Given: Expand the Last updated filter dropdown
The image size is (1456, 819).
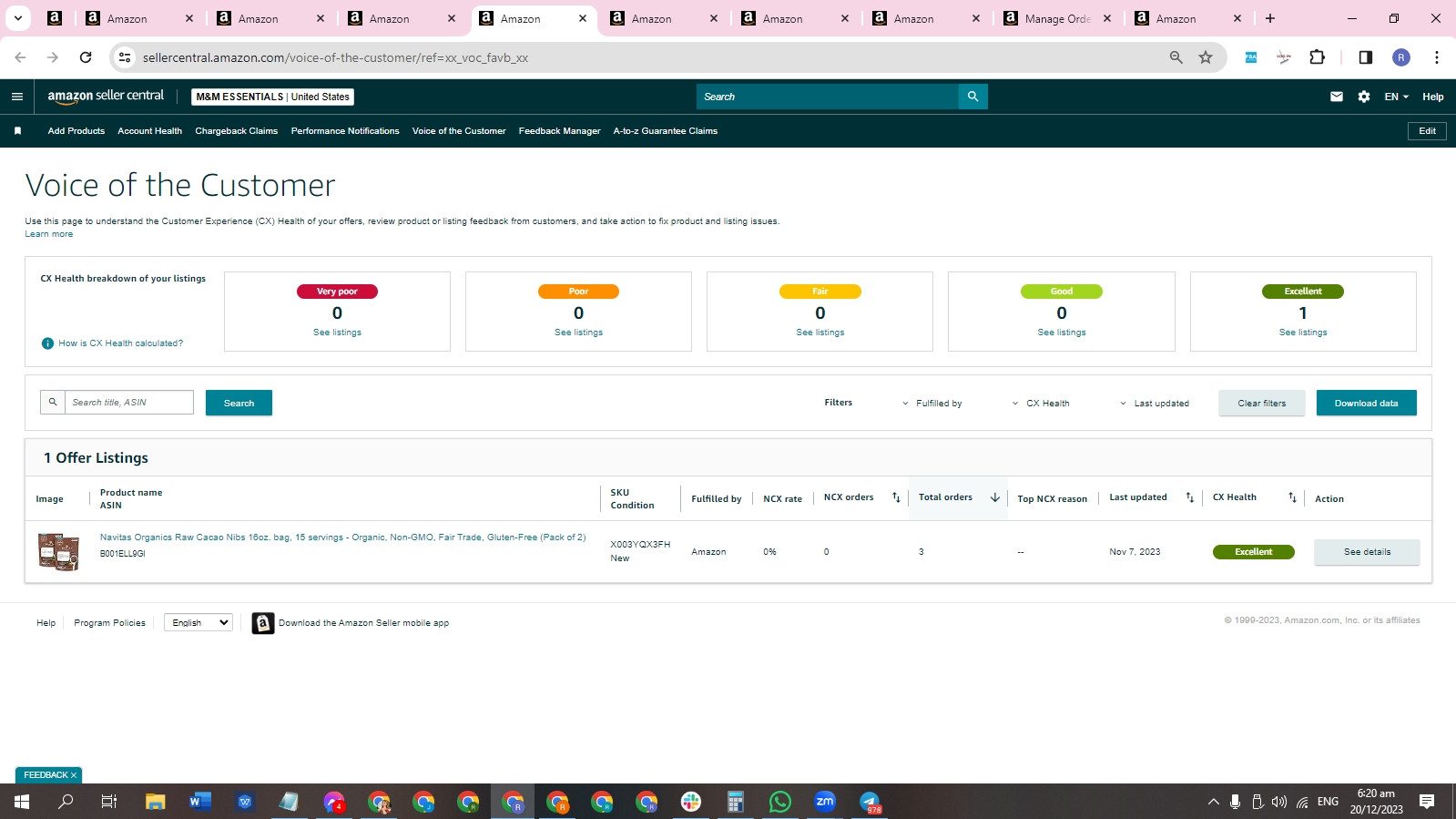Looking at the screenshot, I should (x=1155, y=404).
